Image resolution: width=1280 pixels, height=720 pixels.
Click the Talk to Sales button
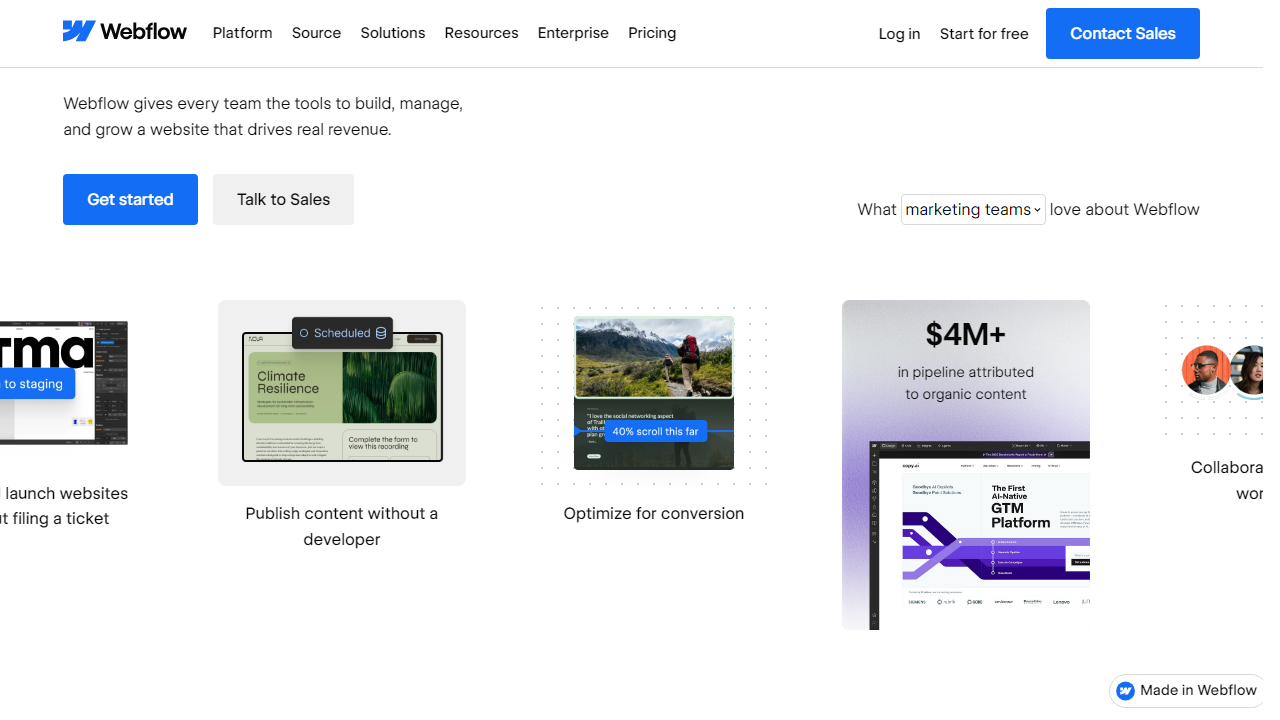click(x=283, y=199)
